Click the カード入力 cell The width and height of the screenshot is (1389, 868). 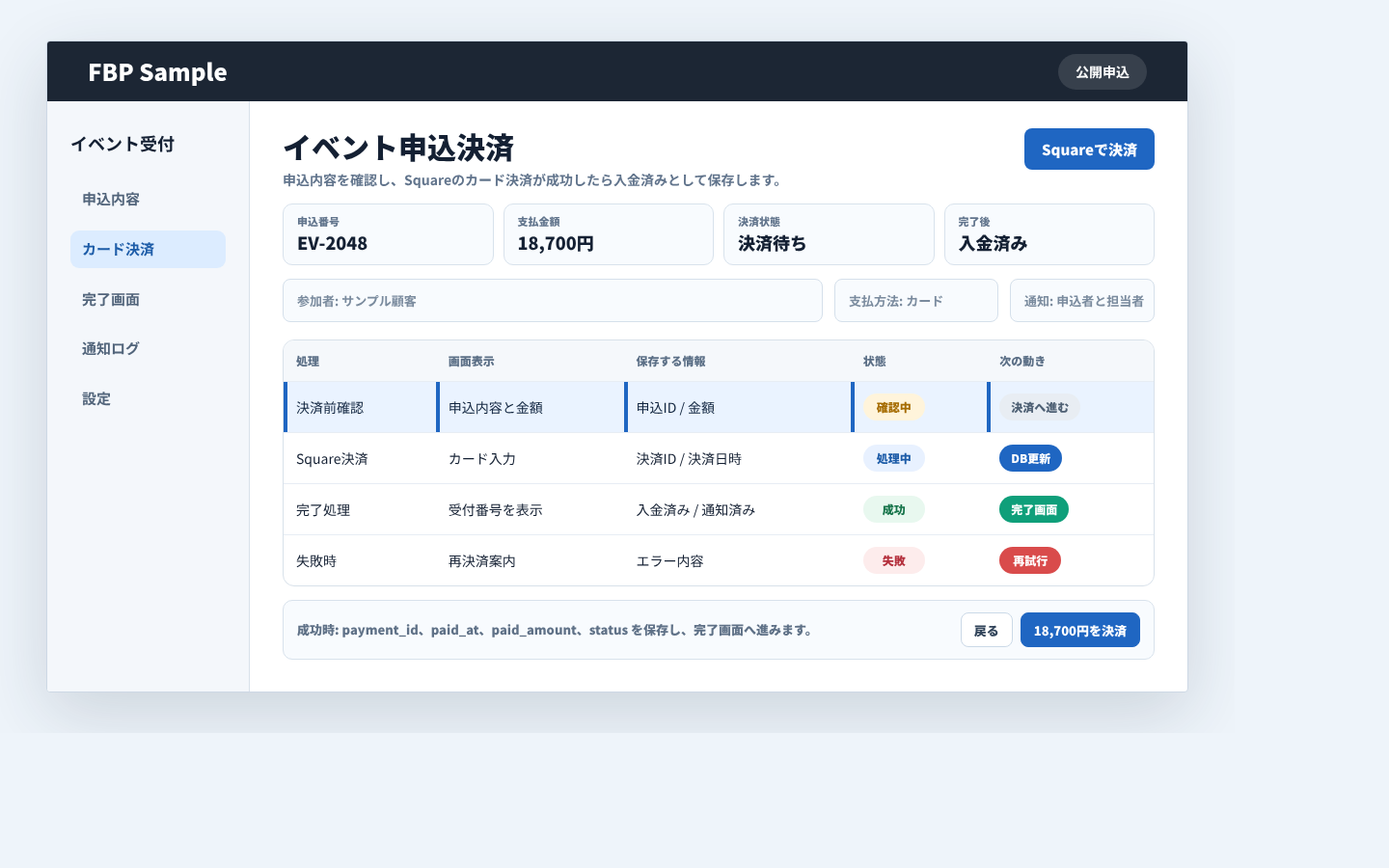pos(531,458)
